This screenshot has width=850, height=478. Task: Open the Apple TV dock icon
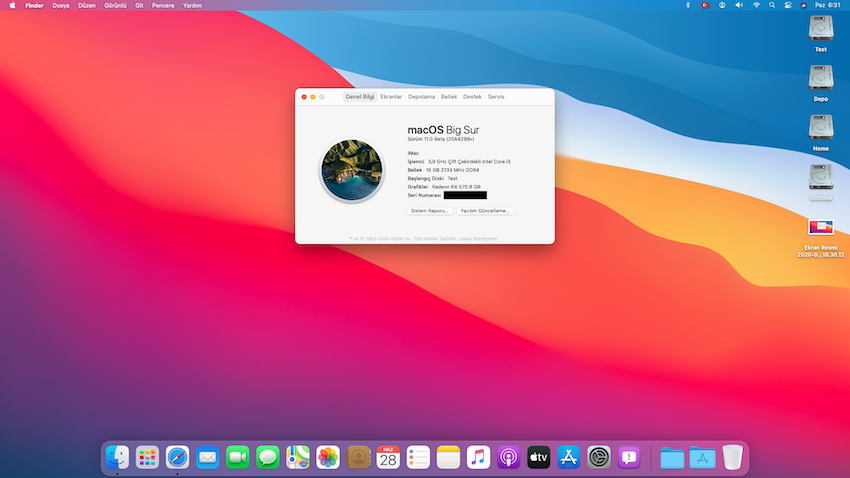pos(539,458)
